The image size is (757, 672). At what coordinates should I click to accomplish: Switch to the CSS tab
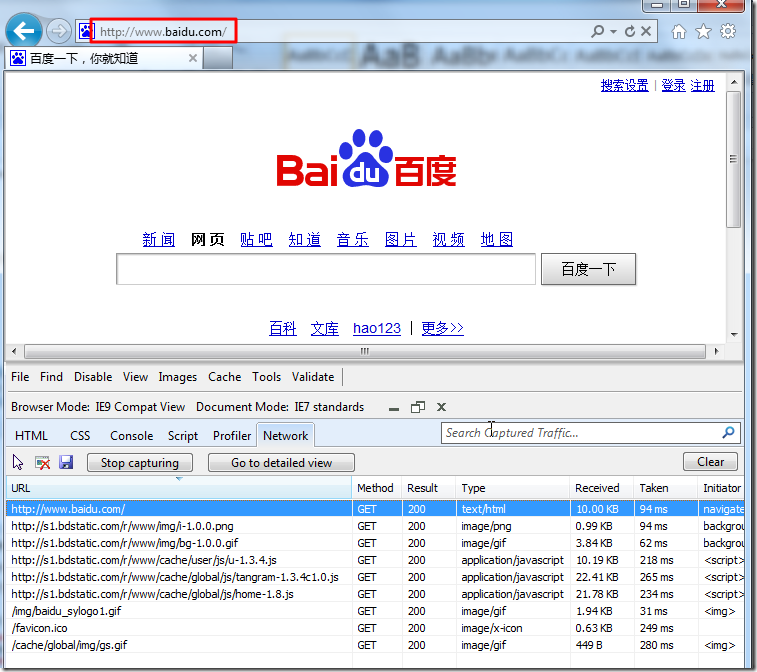pos(80,436)
